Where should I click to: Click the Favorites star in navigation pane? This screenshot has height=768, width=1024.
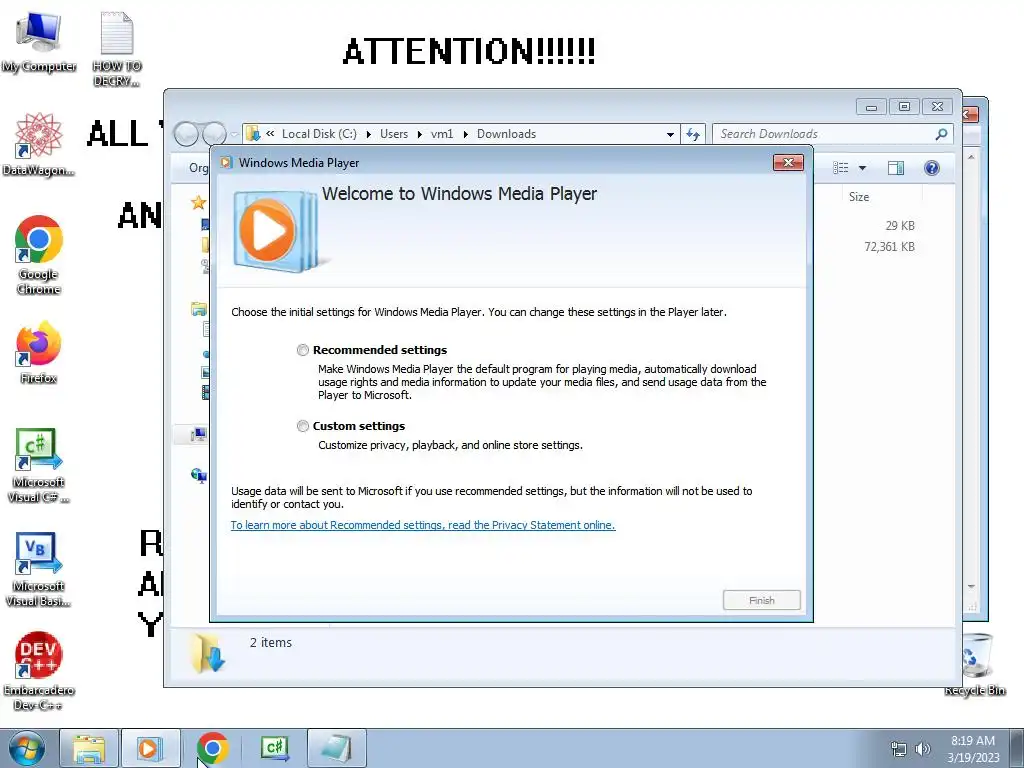click(x=199, y=202)
